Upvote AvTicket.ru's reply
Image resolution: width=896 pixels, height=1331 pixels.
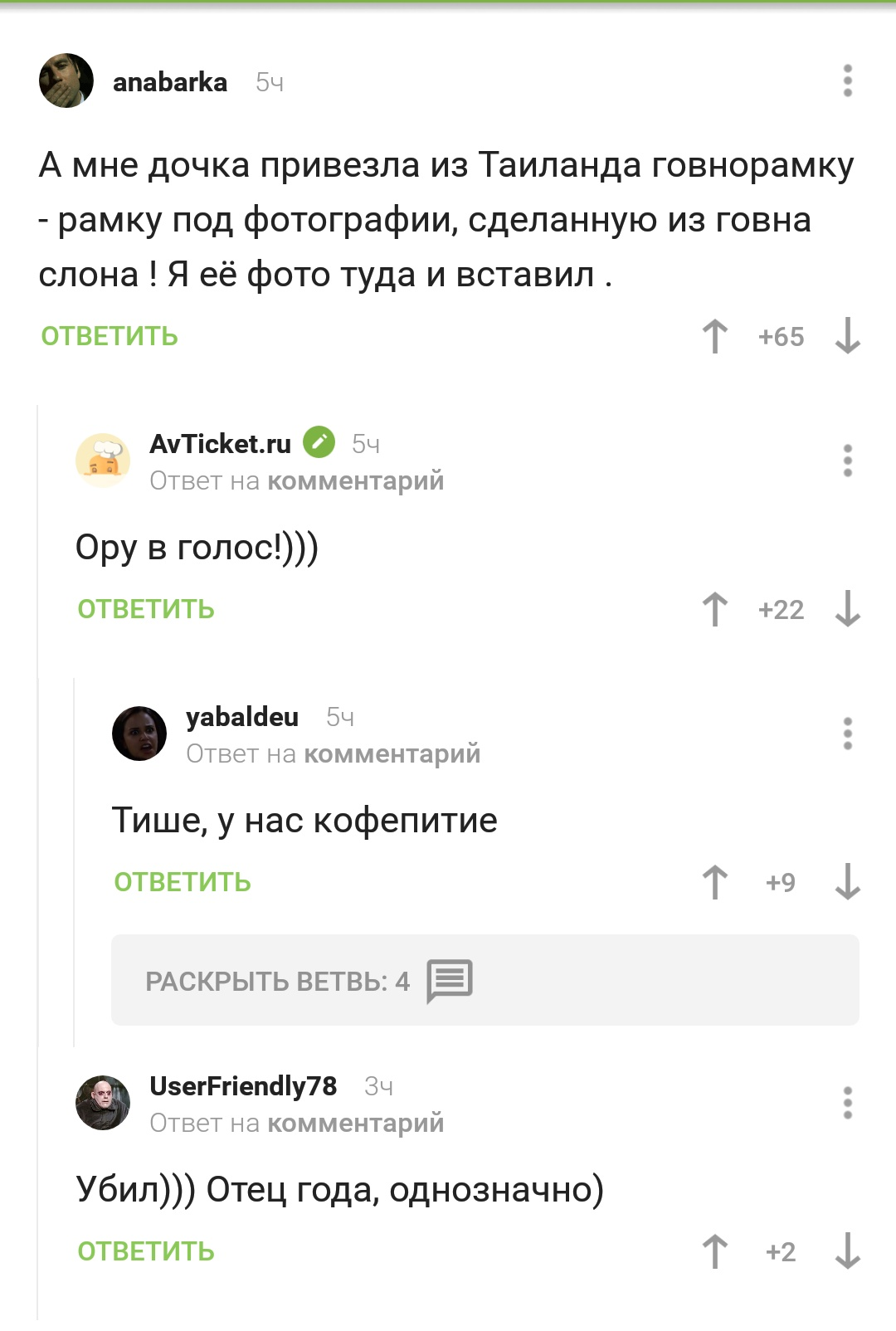pos(714,610)
